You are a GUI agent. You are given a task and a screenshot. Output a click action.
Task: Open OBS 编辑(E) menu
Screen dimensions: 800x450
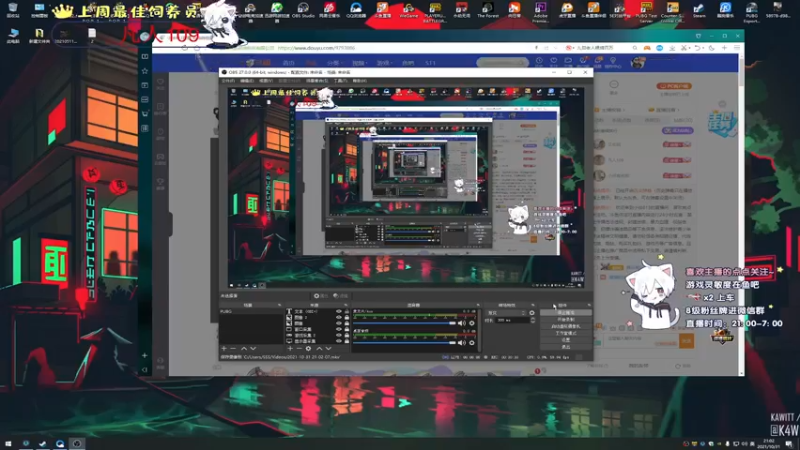[247, 81]
